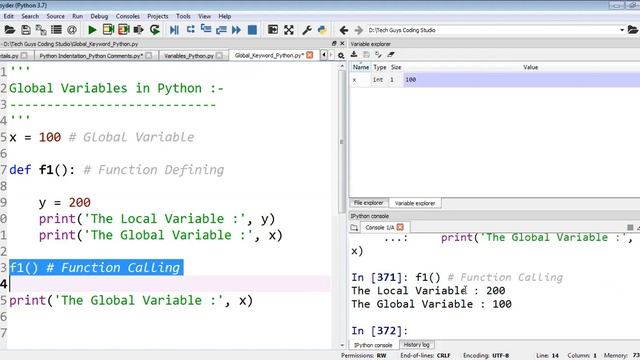Stop debugging with blue square
The width and height of the screenshot is (640, 360).
click(x=252, y=30)
